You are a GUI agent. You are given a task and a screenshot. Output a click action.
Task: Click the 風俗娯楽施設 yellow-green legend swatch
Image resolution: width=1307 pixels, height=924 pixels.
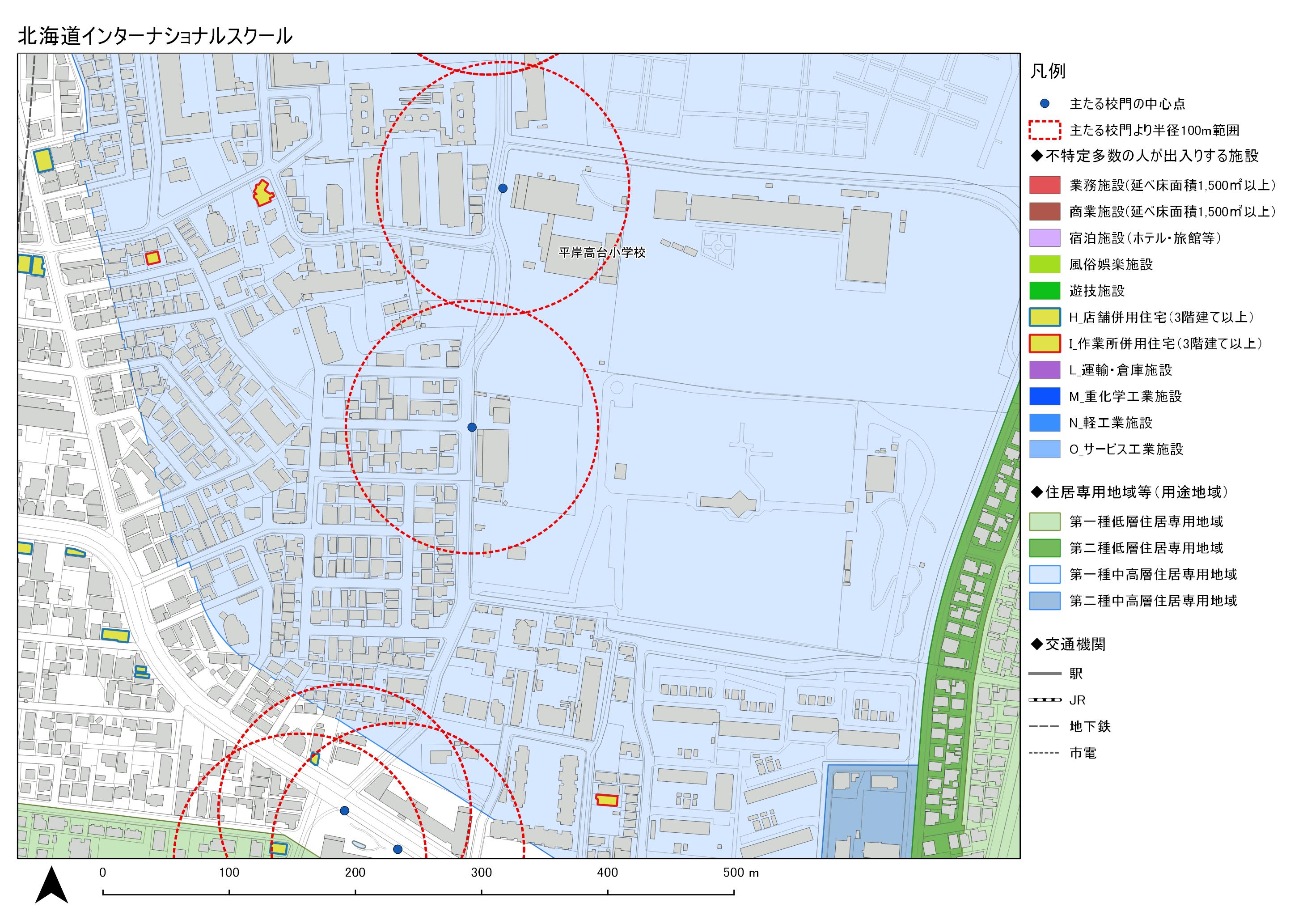click(1045, 264)
